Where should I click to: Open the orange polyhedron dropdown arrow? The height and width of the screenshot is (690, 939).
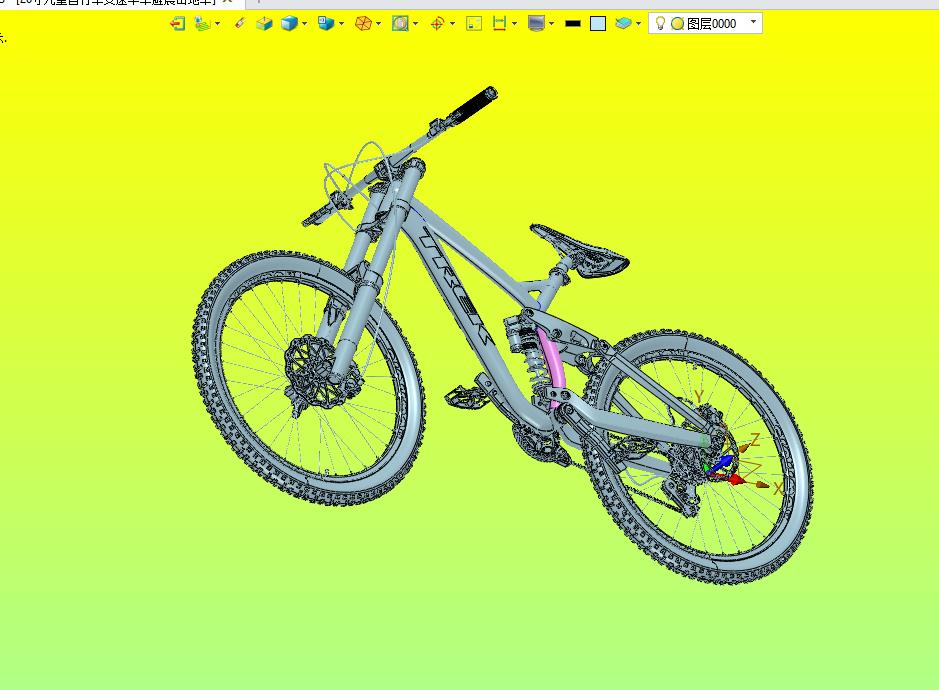click(x=378, y=24)
